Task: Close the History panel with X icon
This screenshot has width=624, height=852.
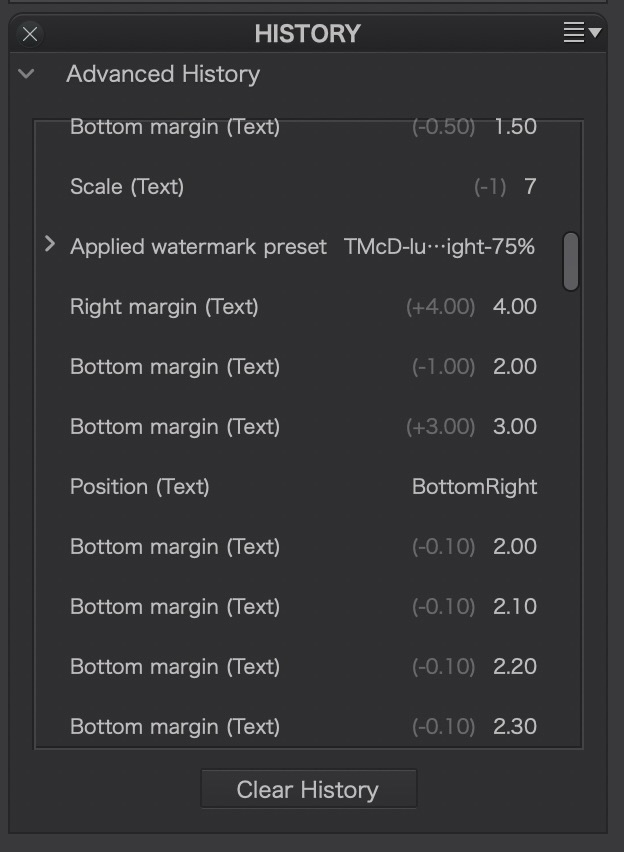Action: (30, 34)
